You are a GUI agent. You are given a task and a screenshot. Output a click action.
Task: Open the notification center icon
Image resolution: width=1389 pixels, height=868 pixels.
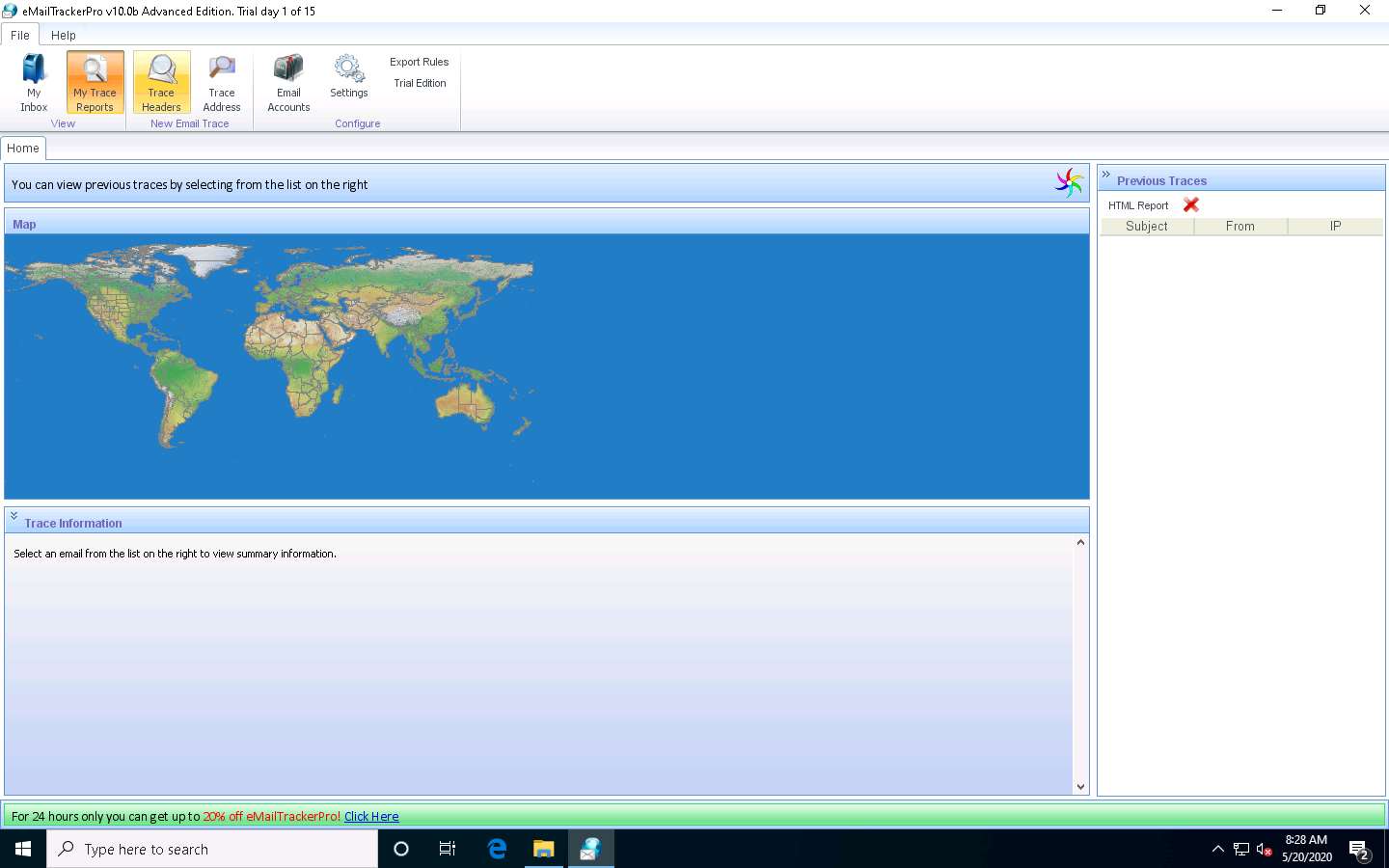pyautogui.click(x=1359, y=850)
